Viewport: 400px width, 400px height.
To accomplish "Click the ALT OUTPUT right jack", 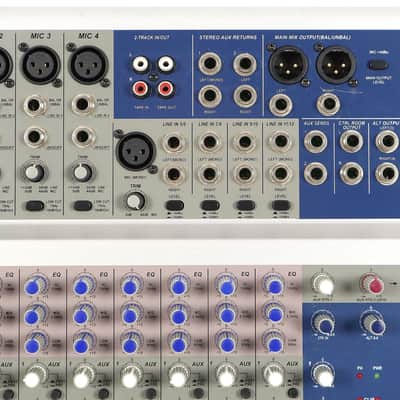I will (x=387, y=173).
